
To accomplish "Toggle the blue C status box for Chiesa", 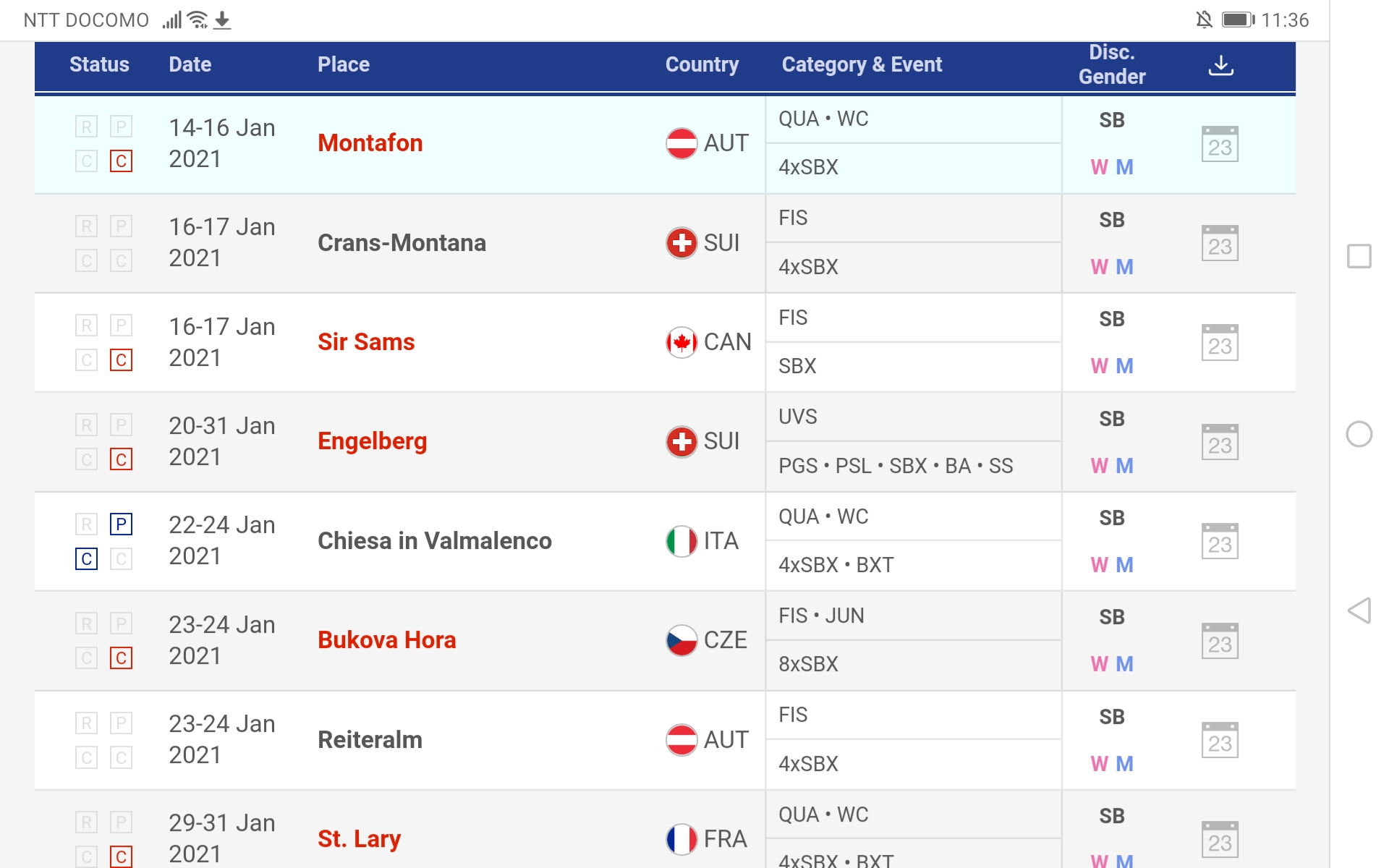I will click(x=87, y=558).
